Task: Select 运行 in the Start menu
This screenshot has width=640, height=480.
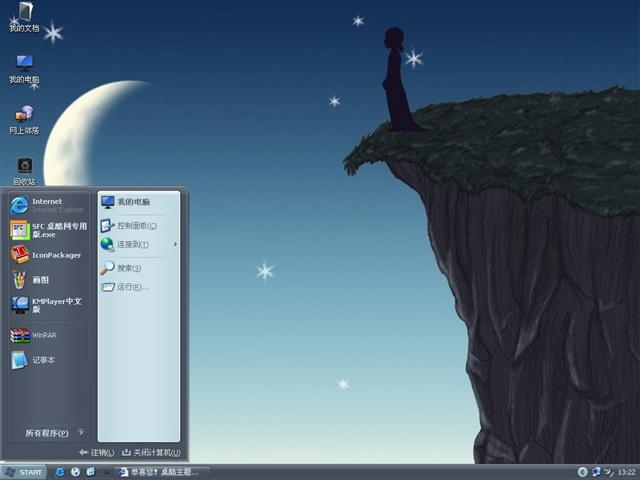Action: 129,287
